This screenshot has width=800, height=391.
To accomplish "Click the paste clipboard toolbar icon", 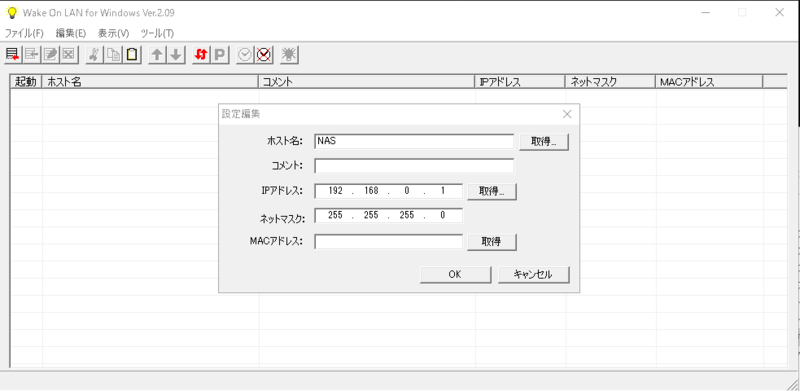I will click(132, 55).
